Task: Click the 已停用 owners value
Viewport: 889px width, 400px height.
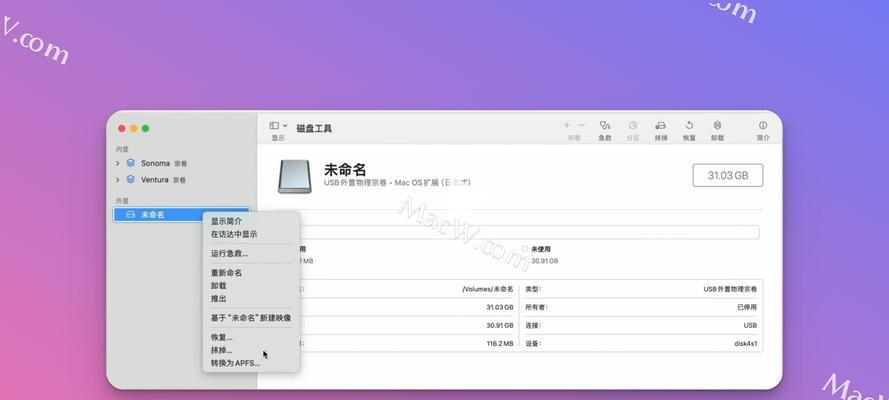Action: click(747, 307)
